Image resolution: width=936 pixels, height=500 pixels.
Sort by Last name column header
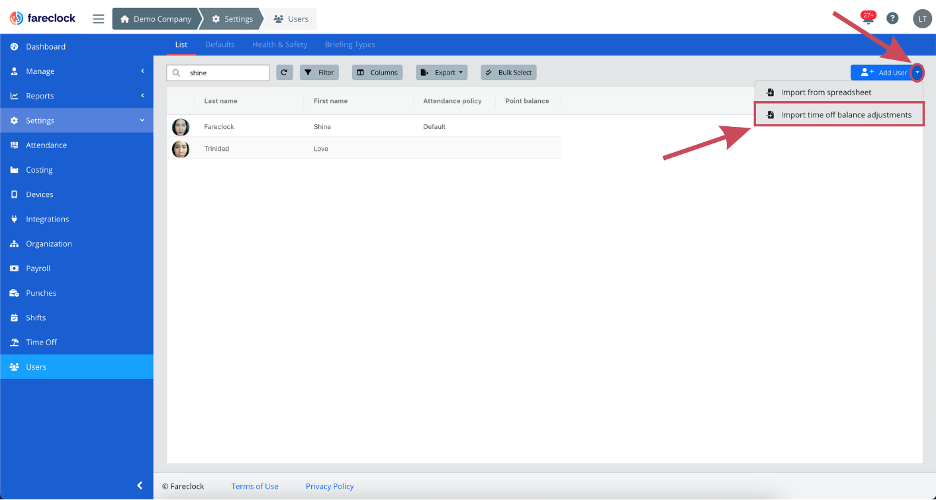(221, 101)
